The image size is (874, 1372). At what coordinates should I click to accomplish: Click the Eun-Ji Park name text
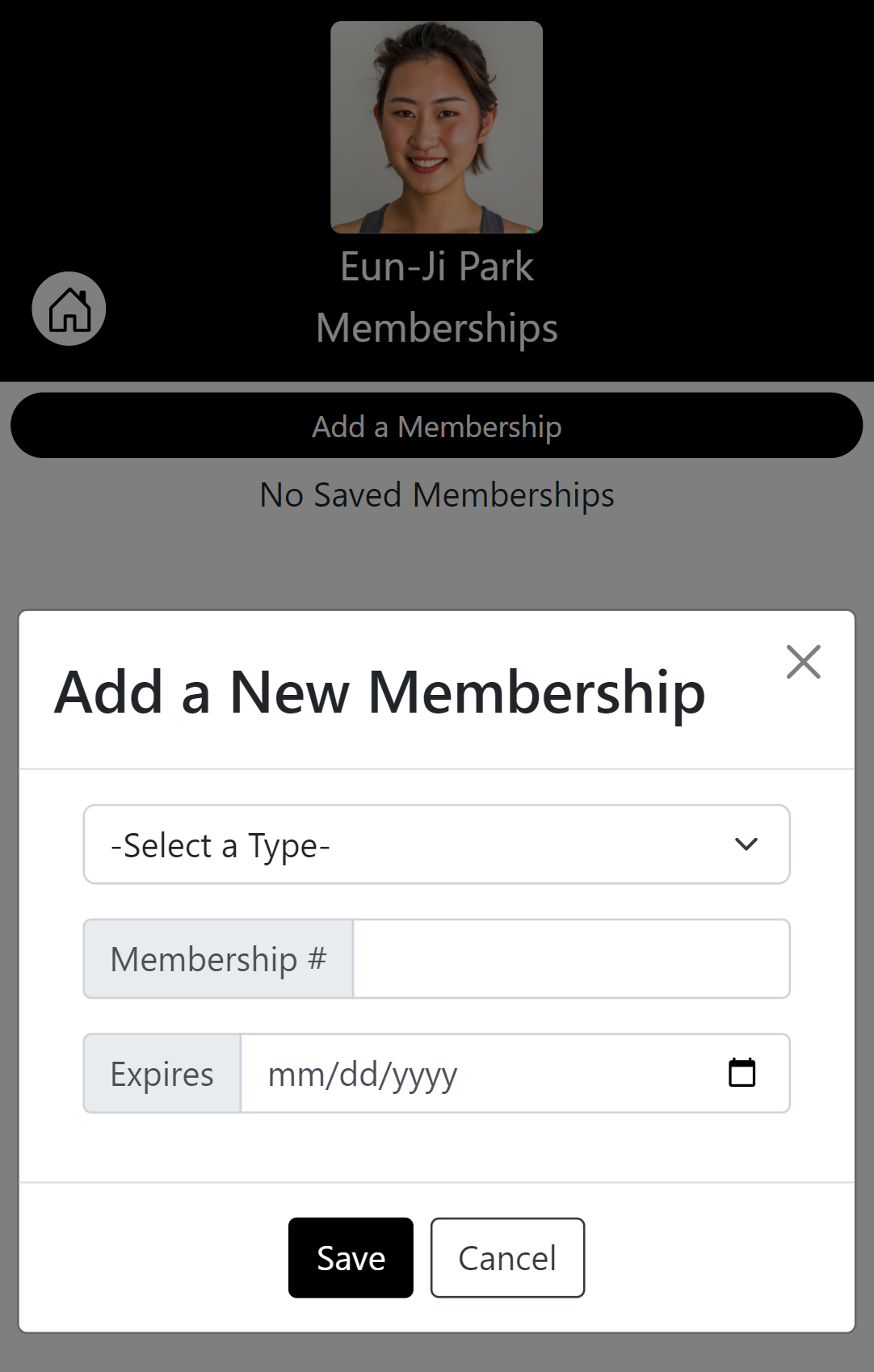point(436,267)
